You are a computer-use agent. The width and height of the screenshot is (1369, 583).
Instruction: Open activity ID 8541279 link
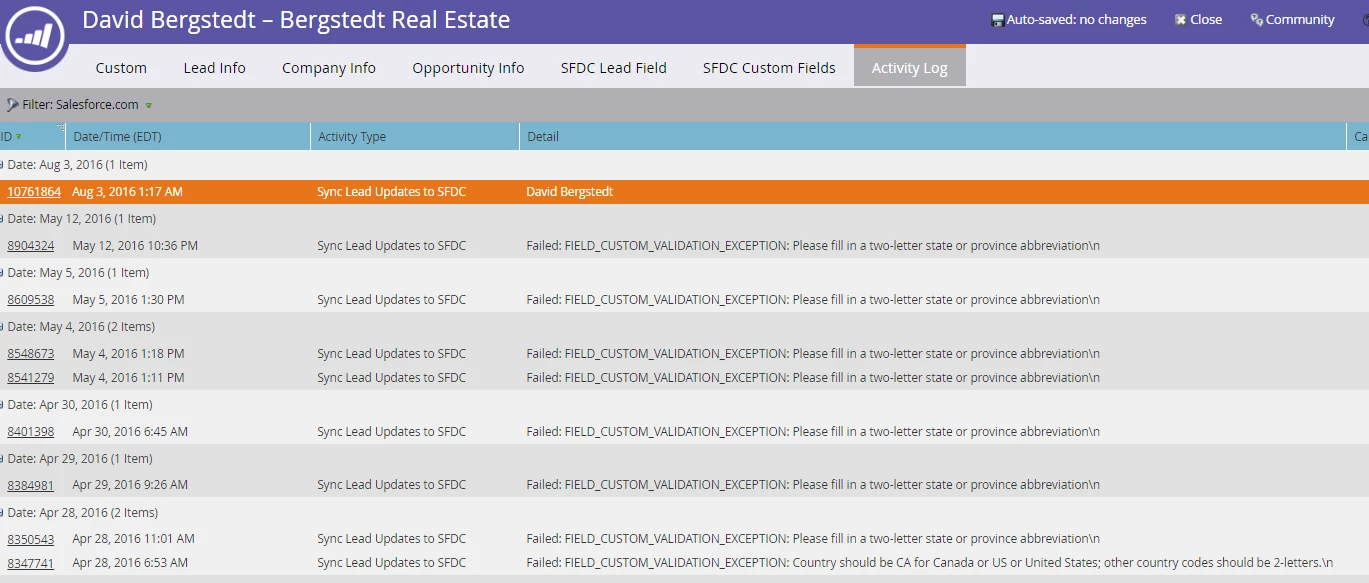[x=31, y=378]
